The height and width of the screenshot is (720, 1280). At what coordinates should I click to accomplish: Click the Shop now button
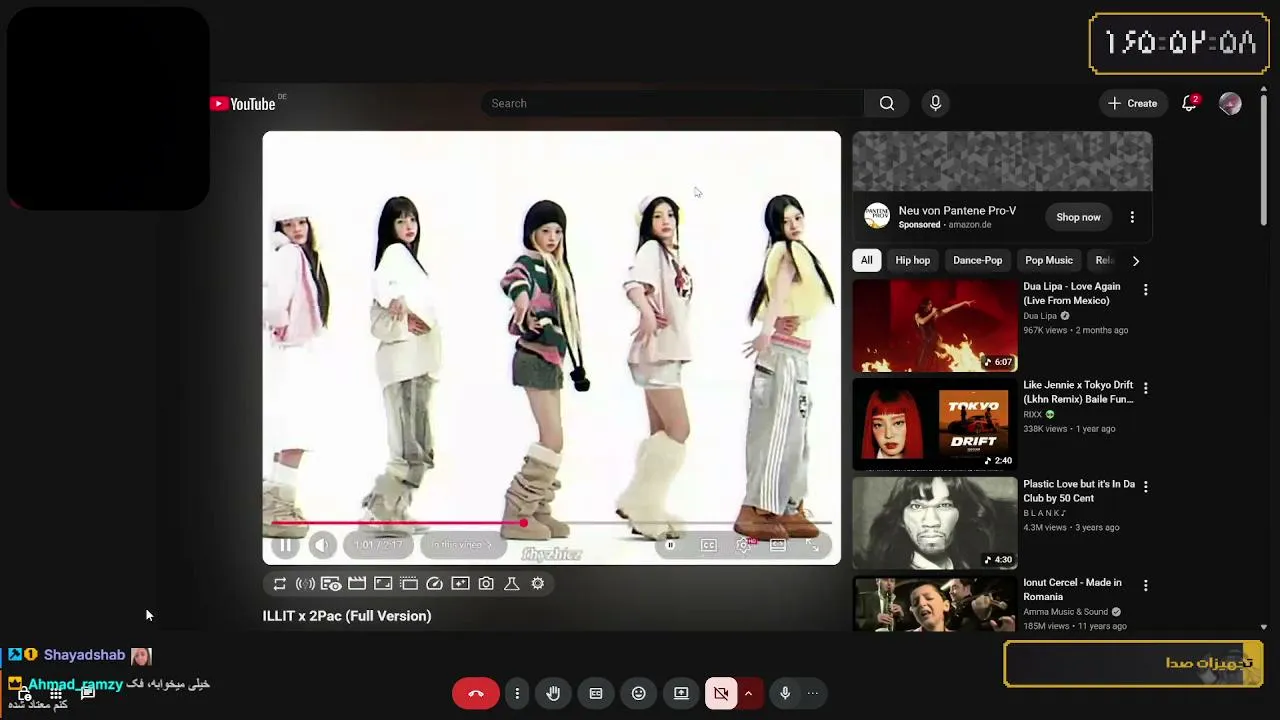pyautogui.click(x=1079, y=217)
